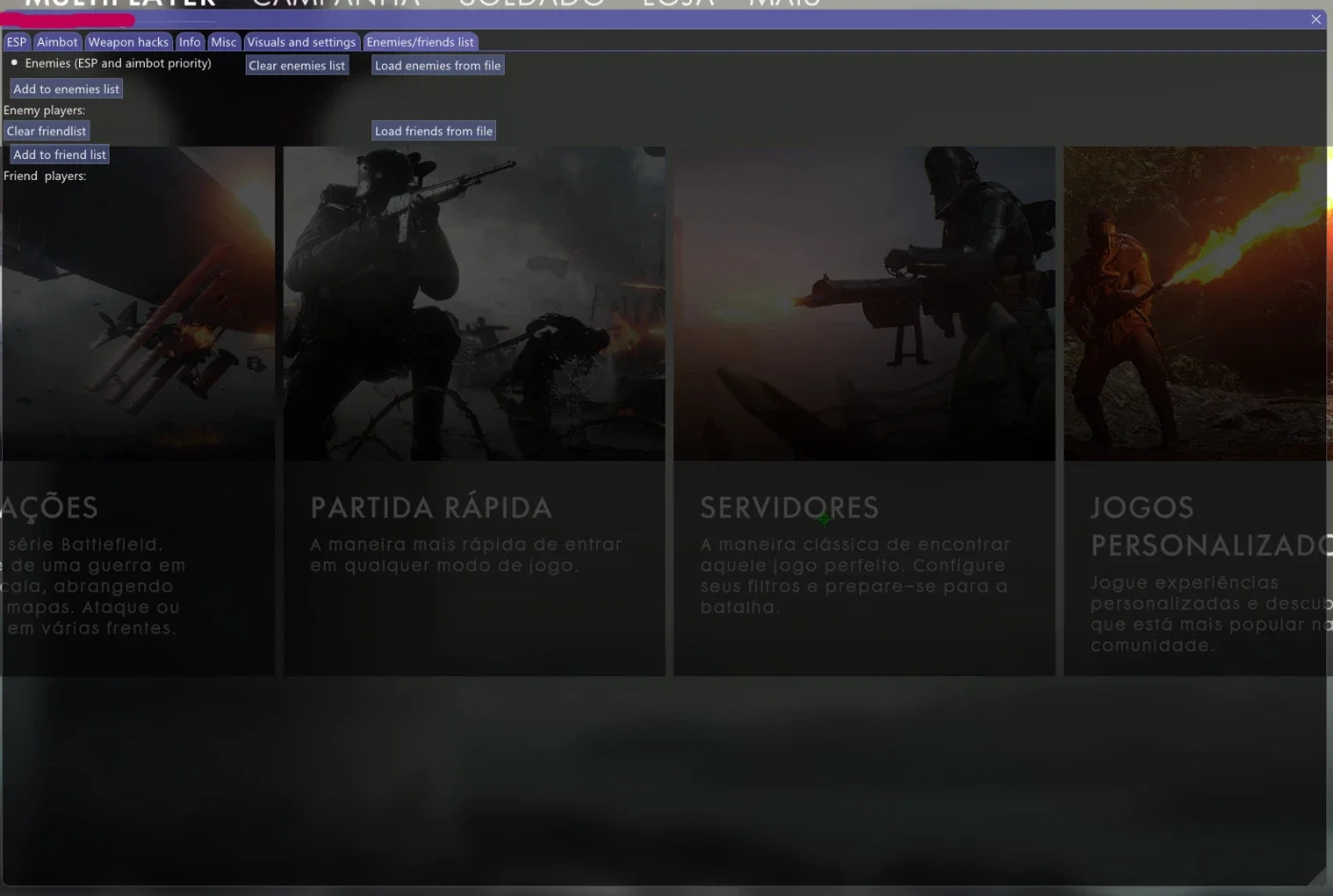Open the Servidores game card

pos(865,411)
